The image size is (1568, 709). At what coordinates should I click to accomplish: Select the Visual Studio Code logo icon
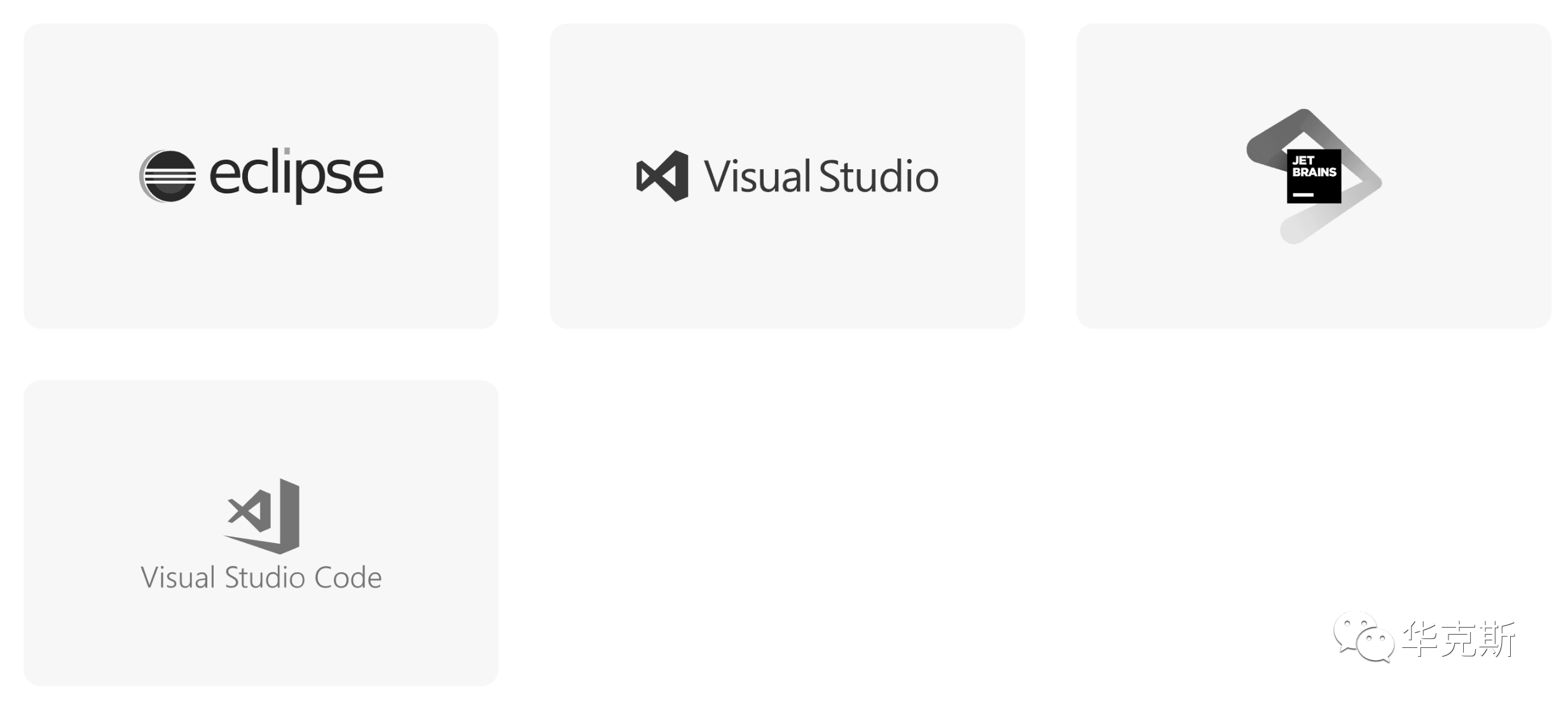(261, 516)
